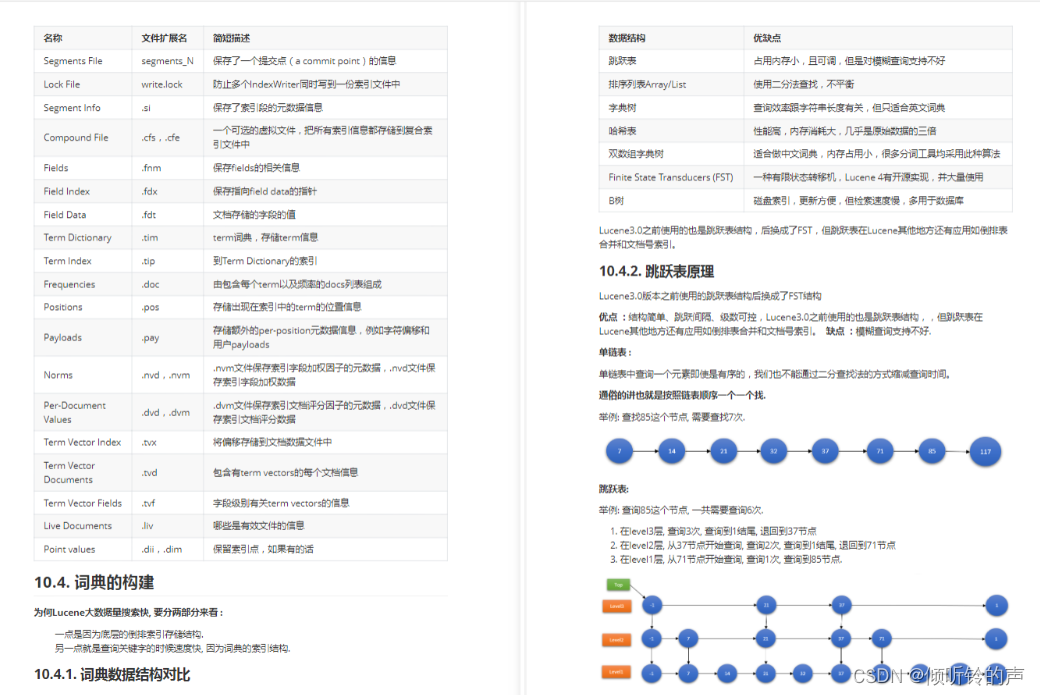Select the 'Term Vector Fields' cell

83,503
